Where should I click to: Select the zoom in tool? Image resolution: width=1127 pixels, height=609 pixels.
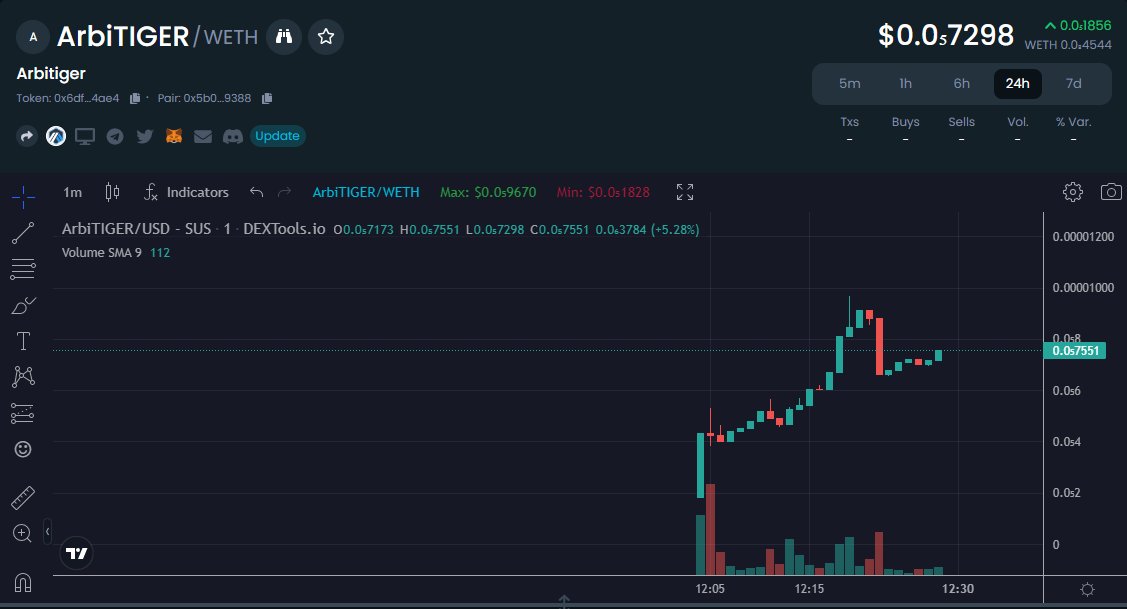click(23, 534)
